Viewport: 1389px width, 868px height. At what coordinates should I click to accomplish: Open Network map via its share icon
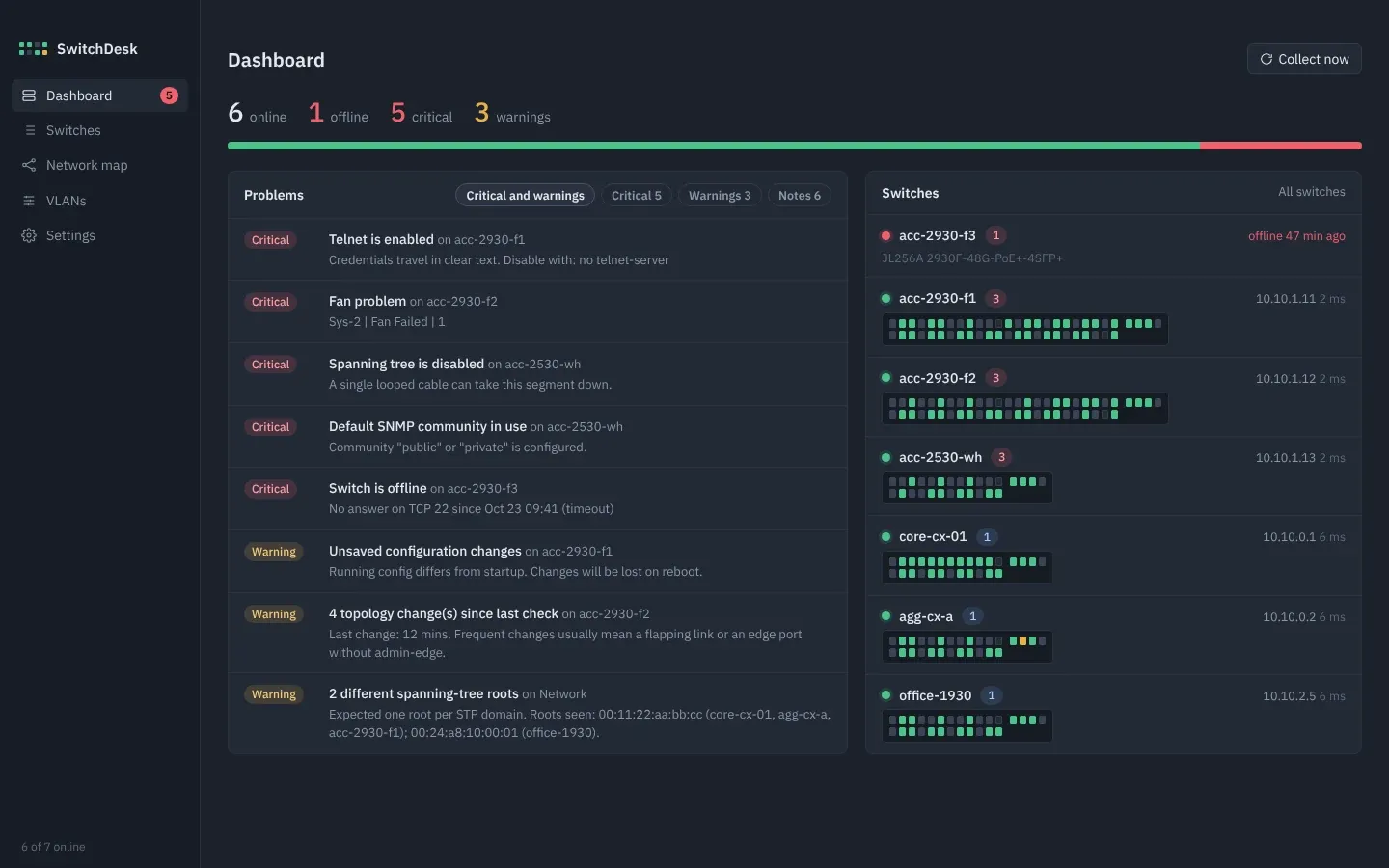pyautogui.click(x=29, y=165)
